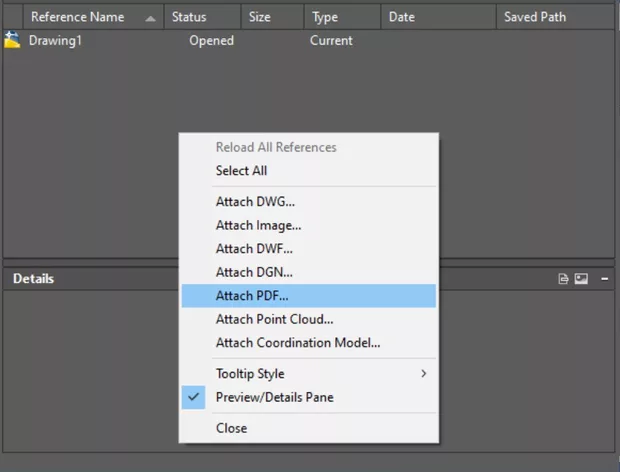The height and width of the screenshot is (472, 620).
Task: Collapse the Details pane with minus icon
Action: point(605,279)
